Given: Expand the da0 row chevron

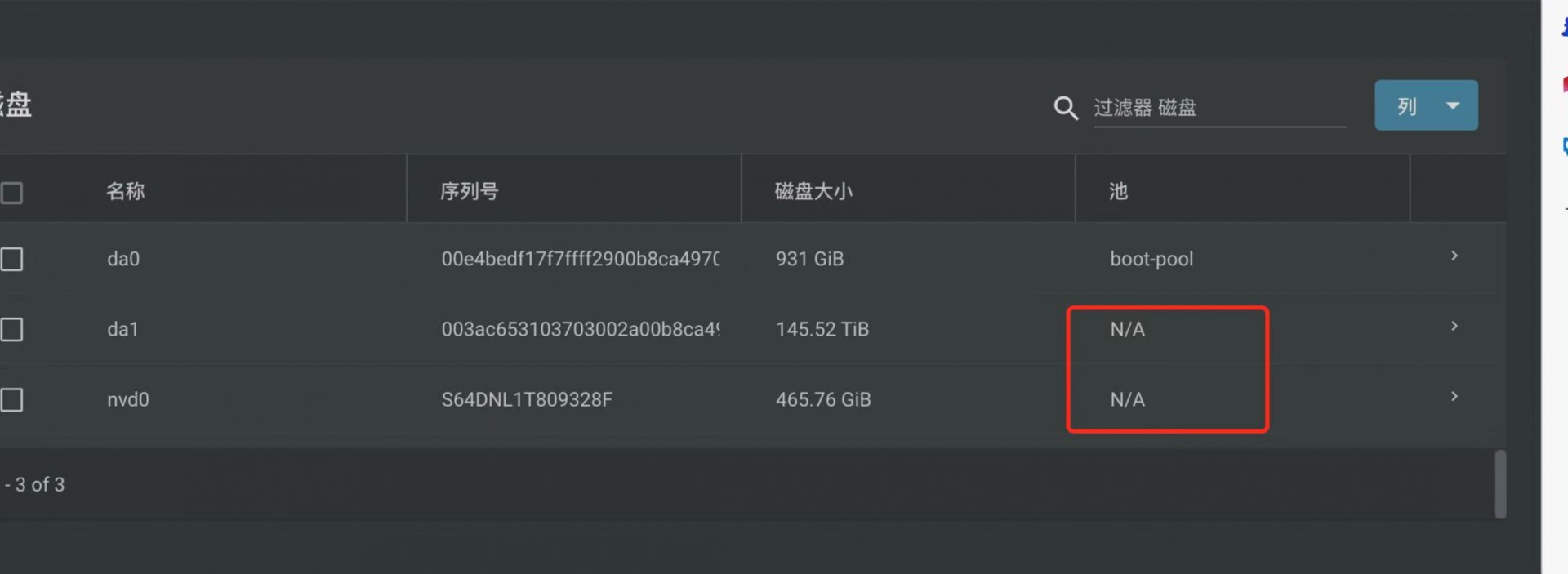Looking at the screenshot, I should tap(1454, 256).
